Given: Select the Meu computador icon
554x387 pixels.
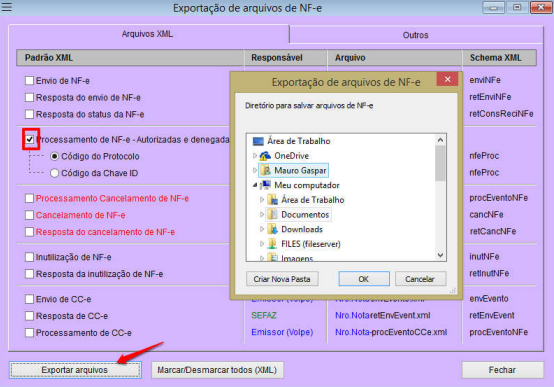Looking at the screenshot, I should (265, 185).
